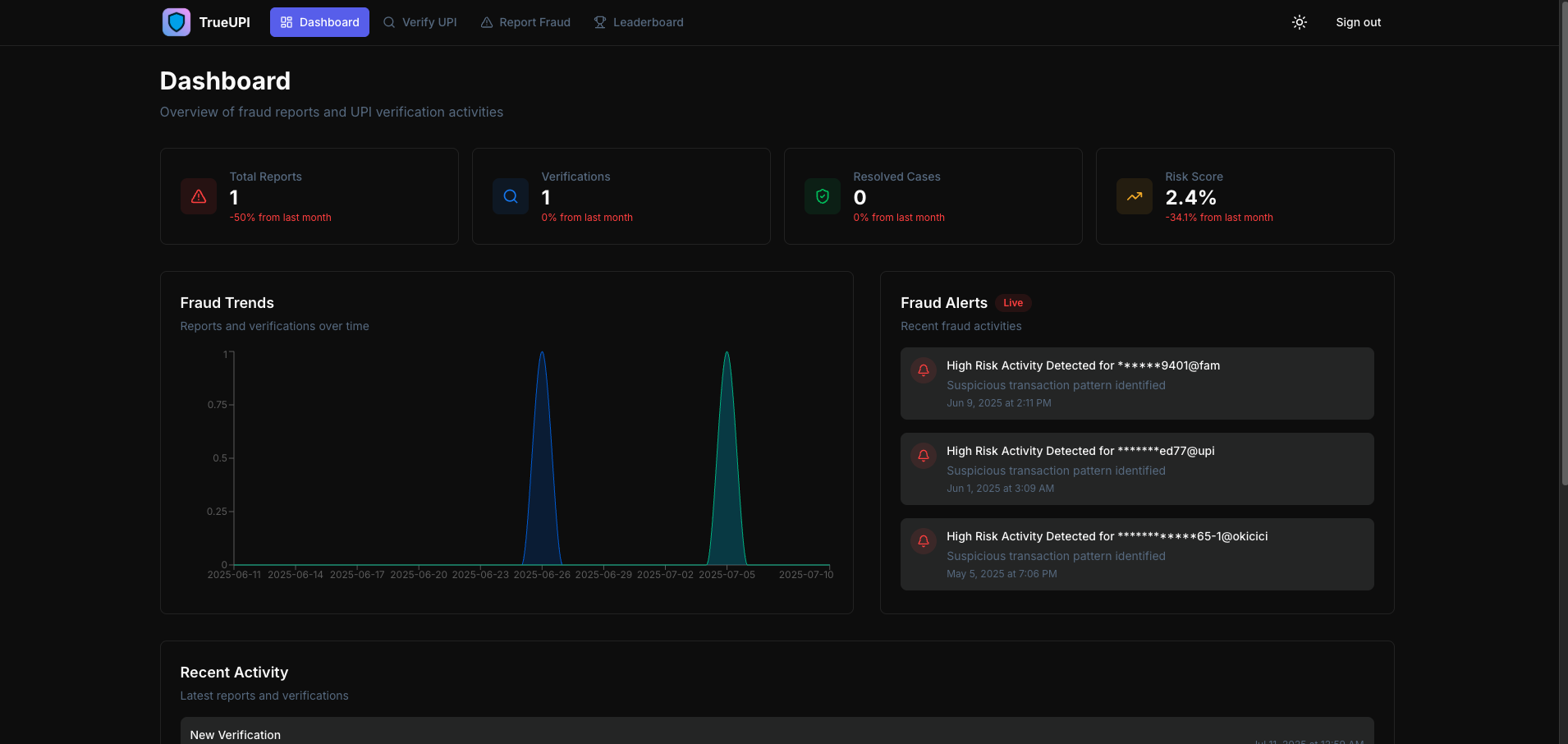1568x744 pixels.
Task: Click the Verifications label
Action: click(x=575, y=177)
